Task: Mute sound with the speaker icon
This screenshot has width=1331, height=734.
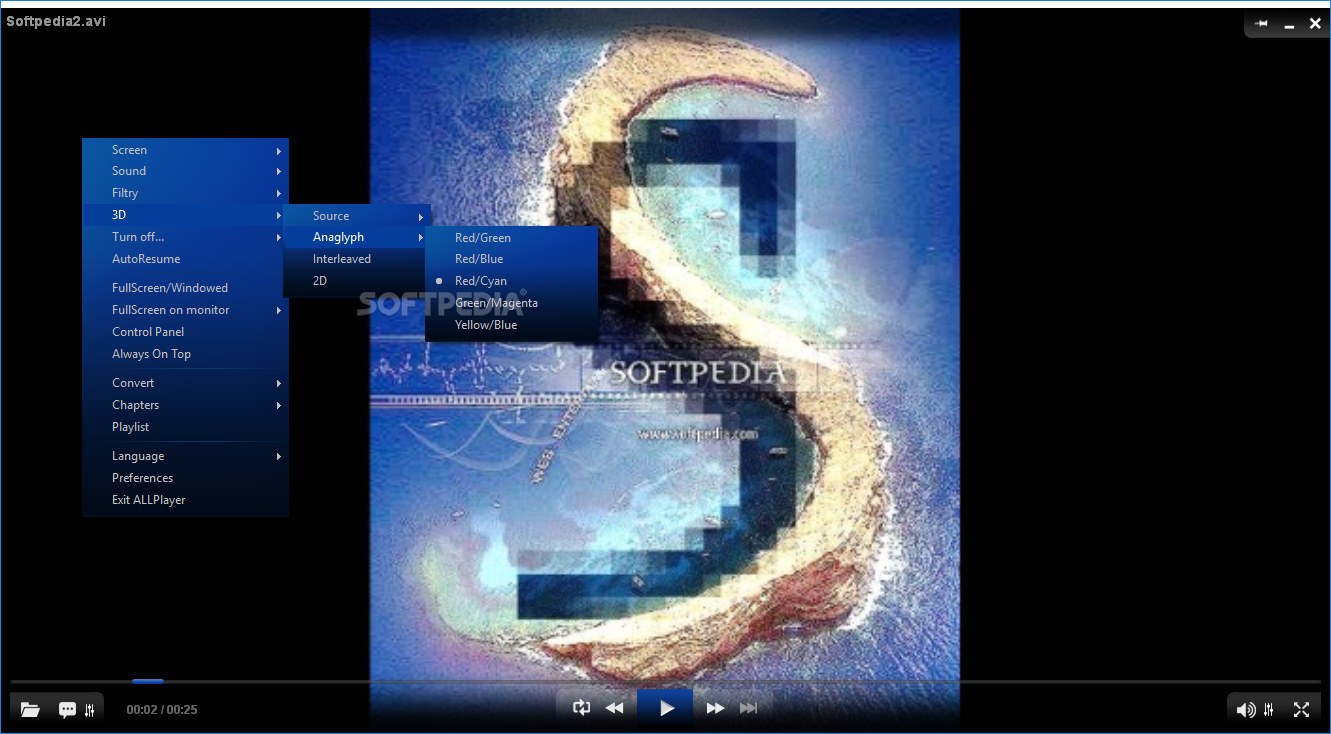Action: [x=1246, y=710]
